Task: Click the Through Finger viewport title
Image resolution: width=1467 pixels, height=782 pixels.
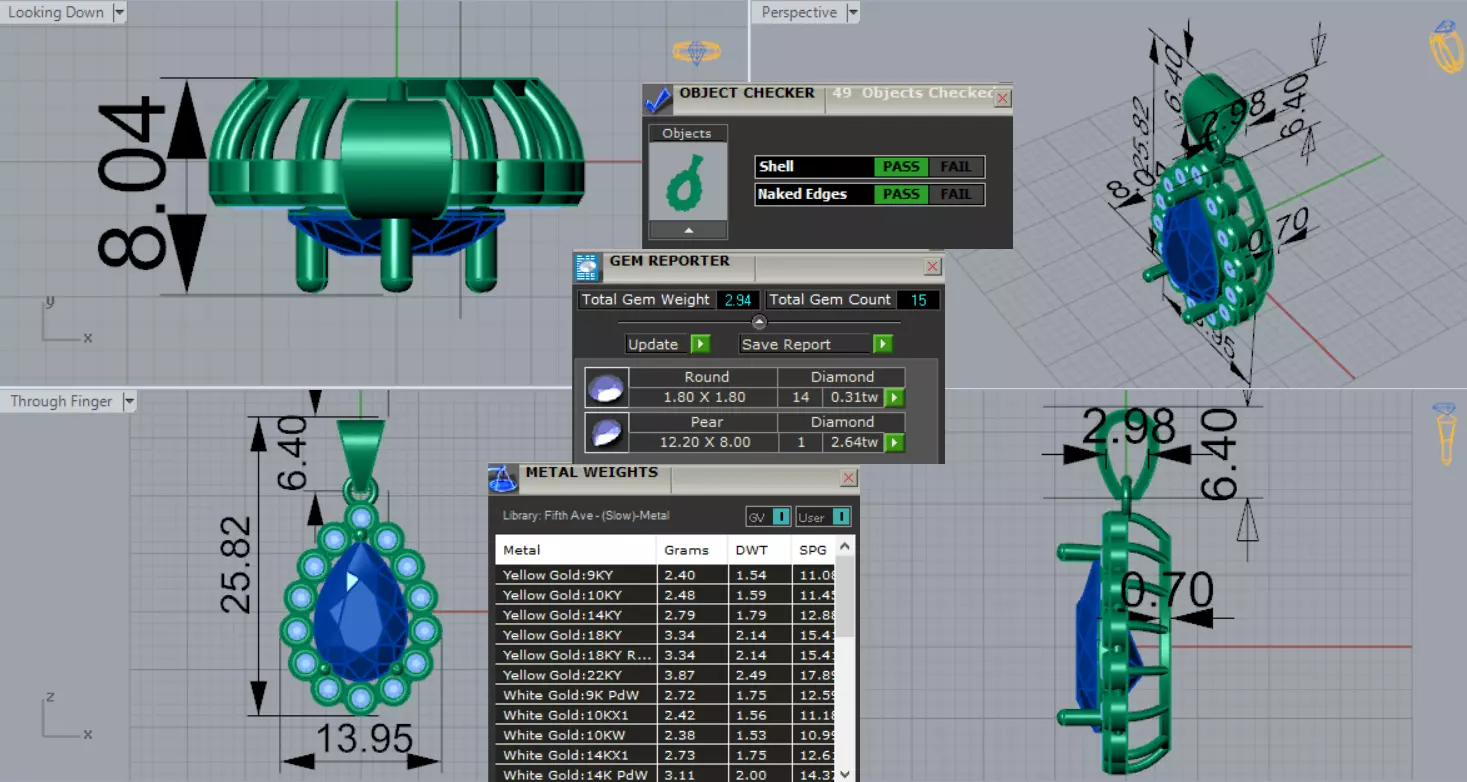Action: coord(61,401)
